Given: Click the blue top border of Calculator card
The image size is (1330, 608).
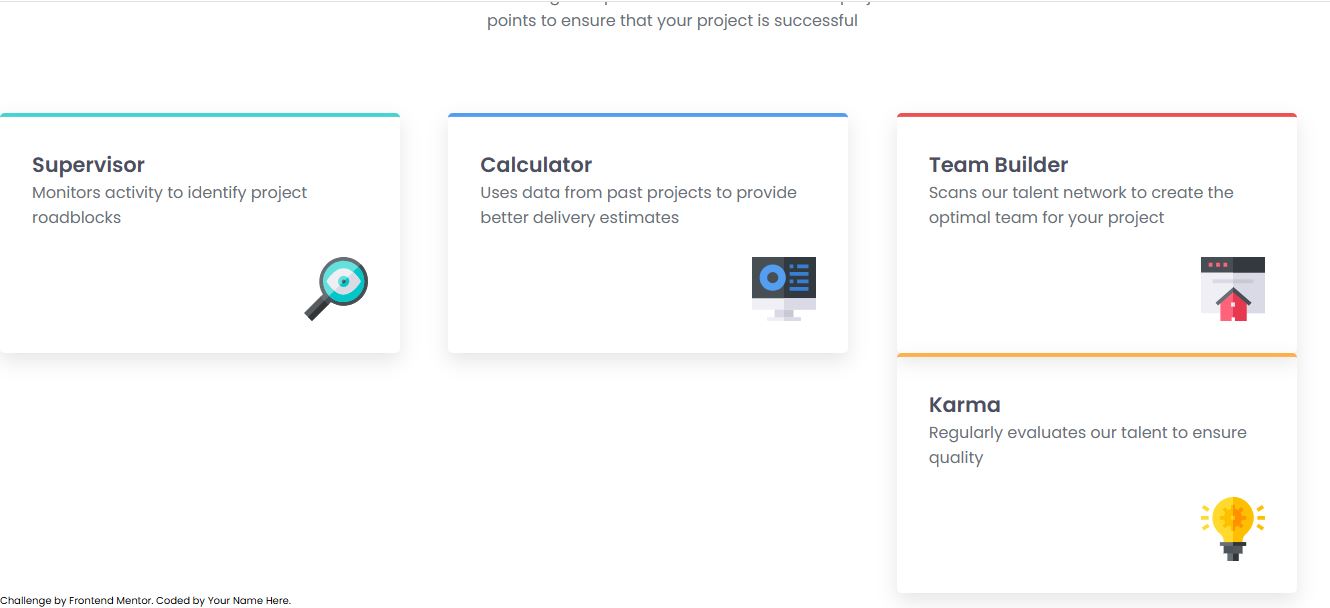Looking at the screenshot, I should (x=648, y=115).
